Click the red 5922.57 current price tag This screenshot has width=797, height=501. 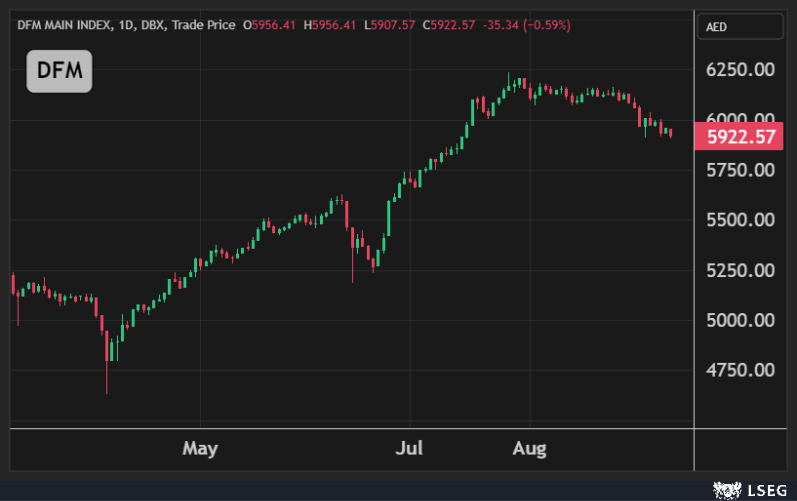click(741, 137)
